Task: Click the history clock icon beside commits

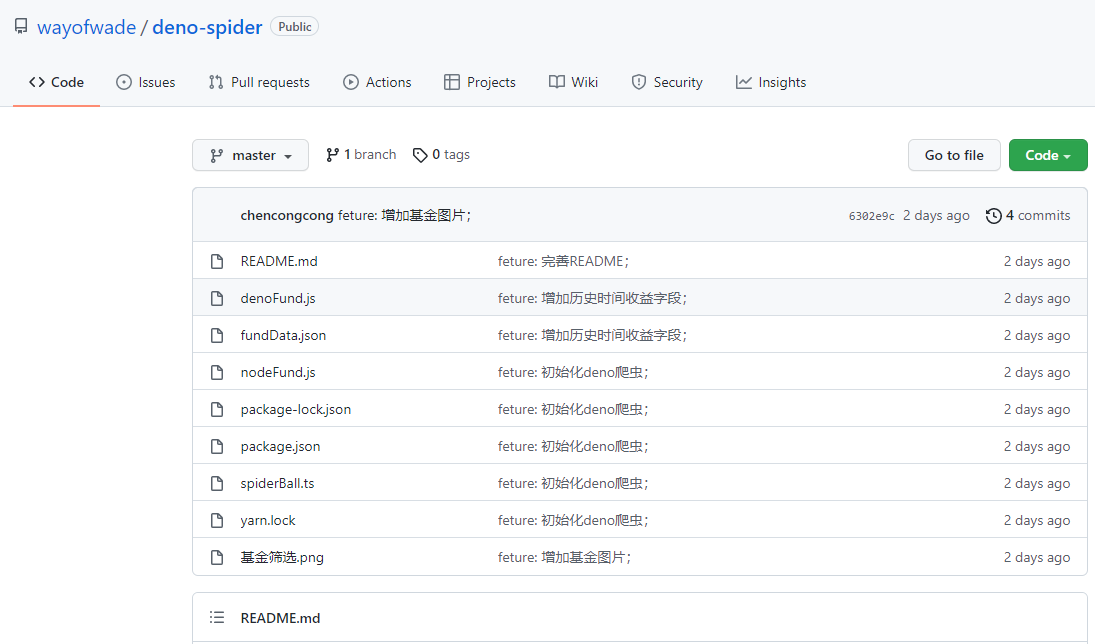Action: [x=994, y=216]
